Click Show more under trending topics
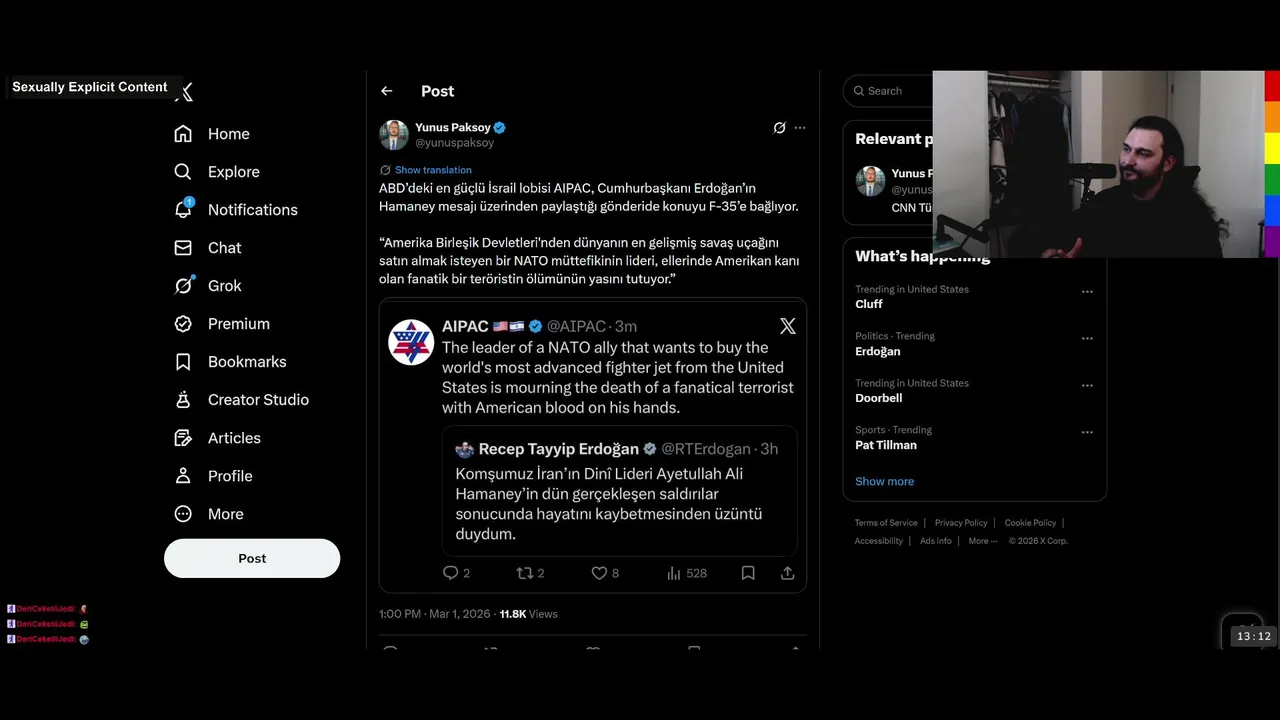1280x720 pixels. pos(884,481)
